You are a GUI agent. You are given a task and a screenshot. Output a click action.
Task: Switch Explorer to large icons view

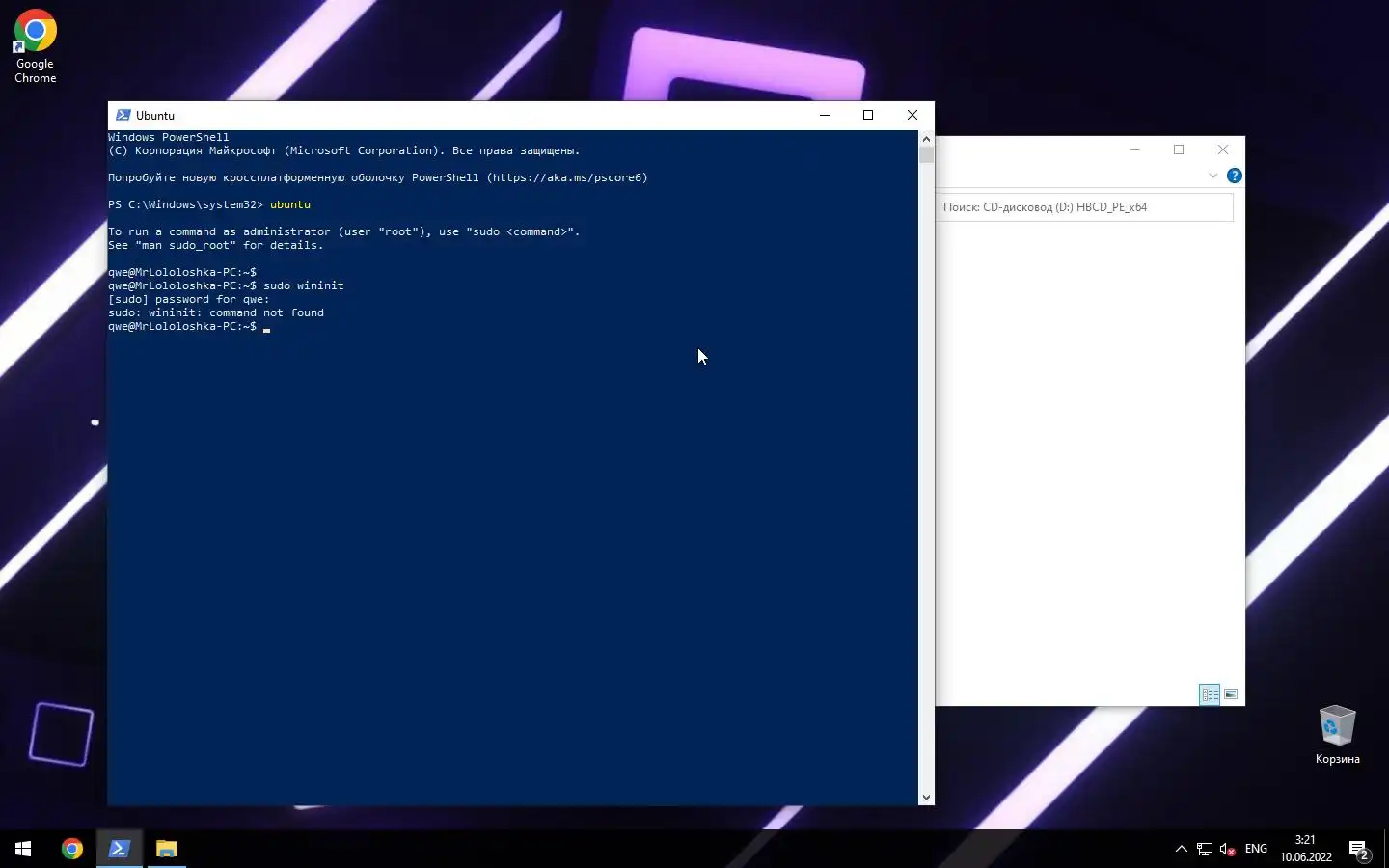tap(1231, 694)
